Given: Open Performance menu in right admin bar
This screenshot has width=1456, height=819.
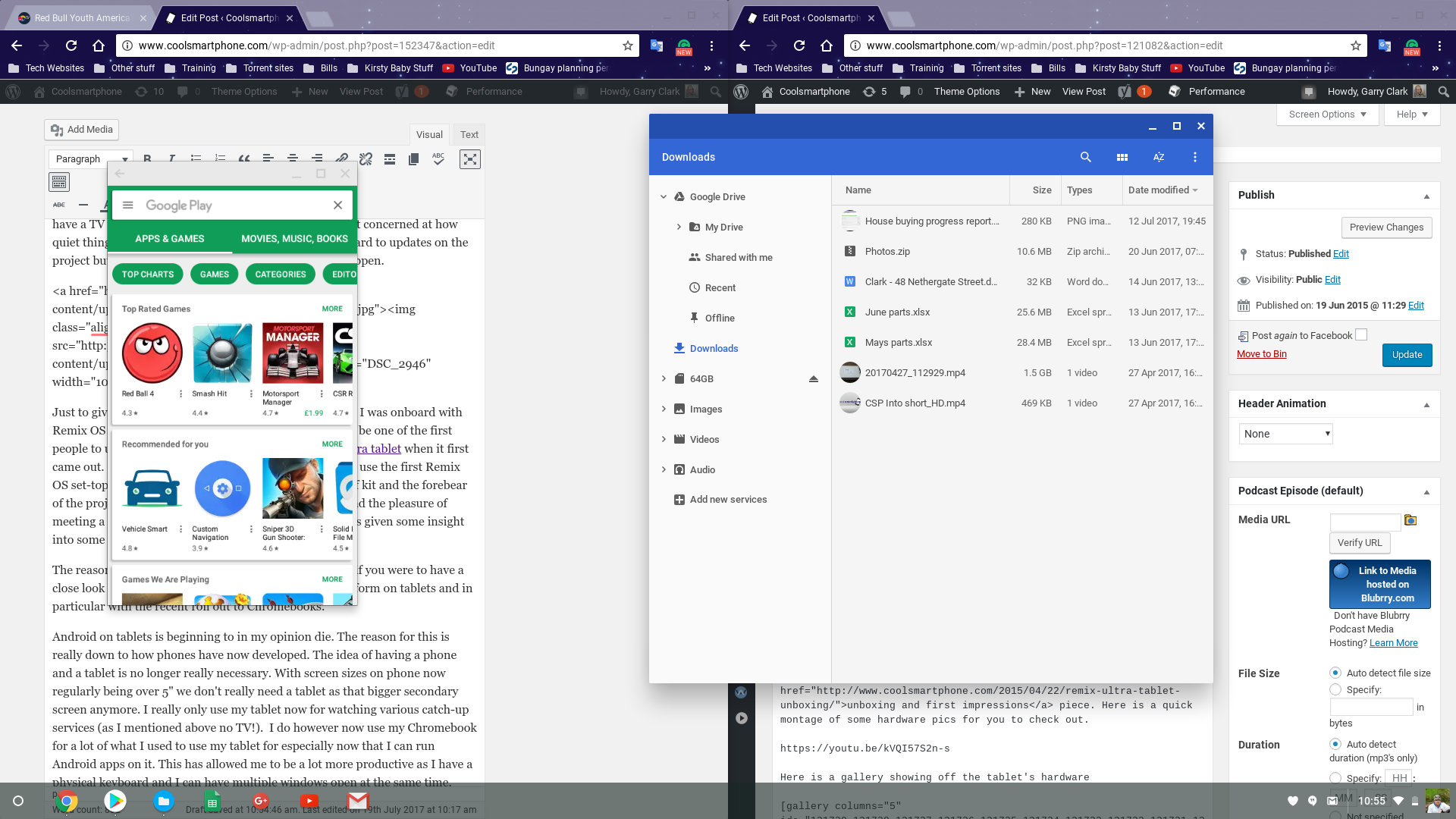Looking at the screenshot, I should 1207,91.
